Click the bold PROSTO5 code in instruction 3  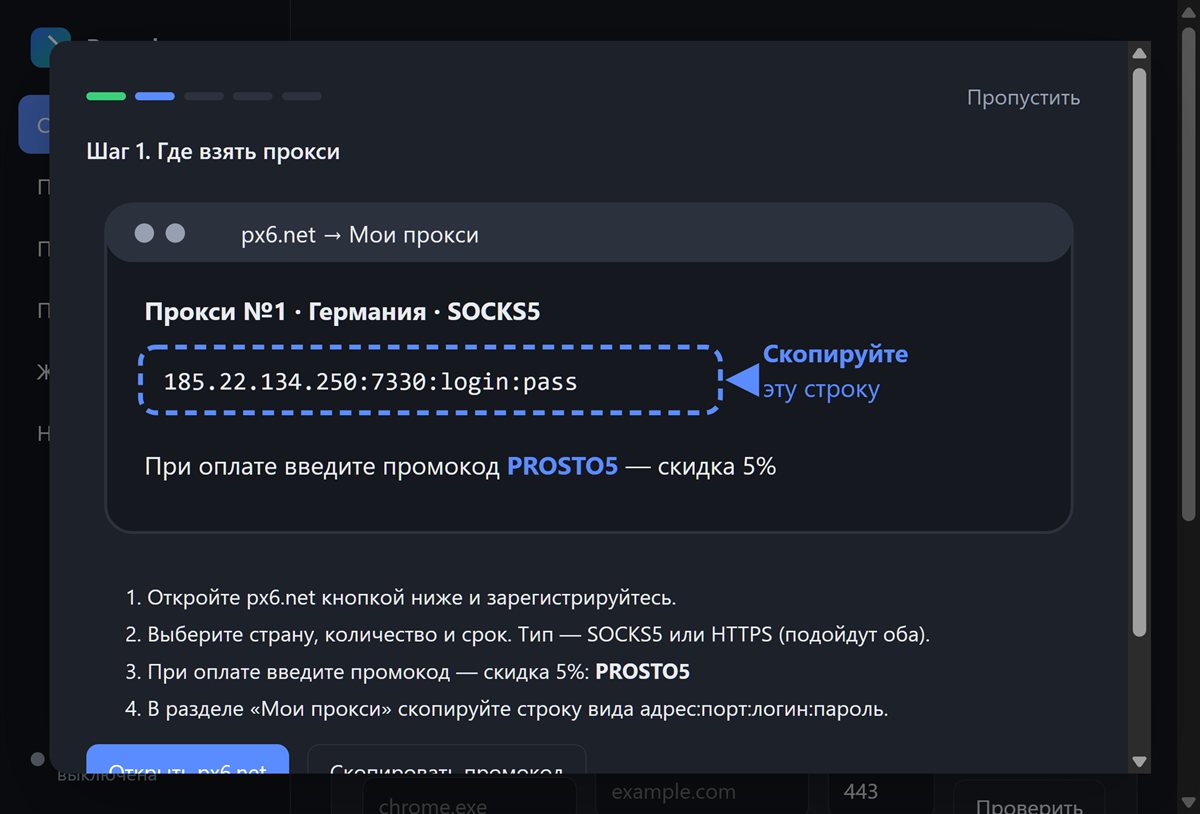pyautogui.click(x=643, y=672)
